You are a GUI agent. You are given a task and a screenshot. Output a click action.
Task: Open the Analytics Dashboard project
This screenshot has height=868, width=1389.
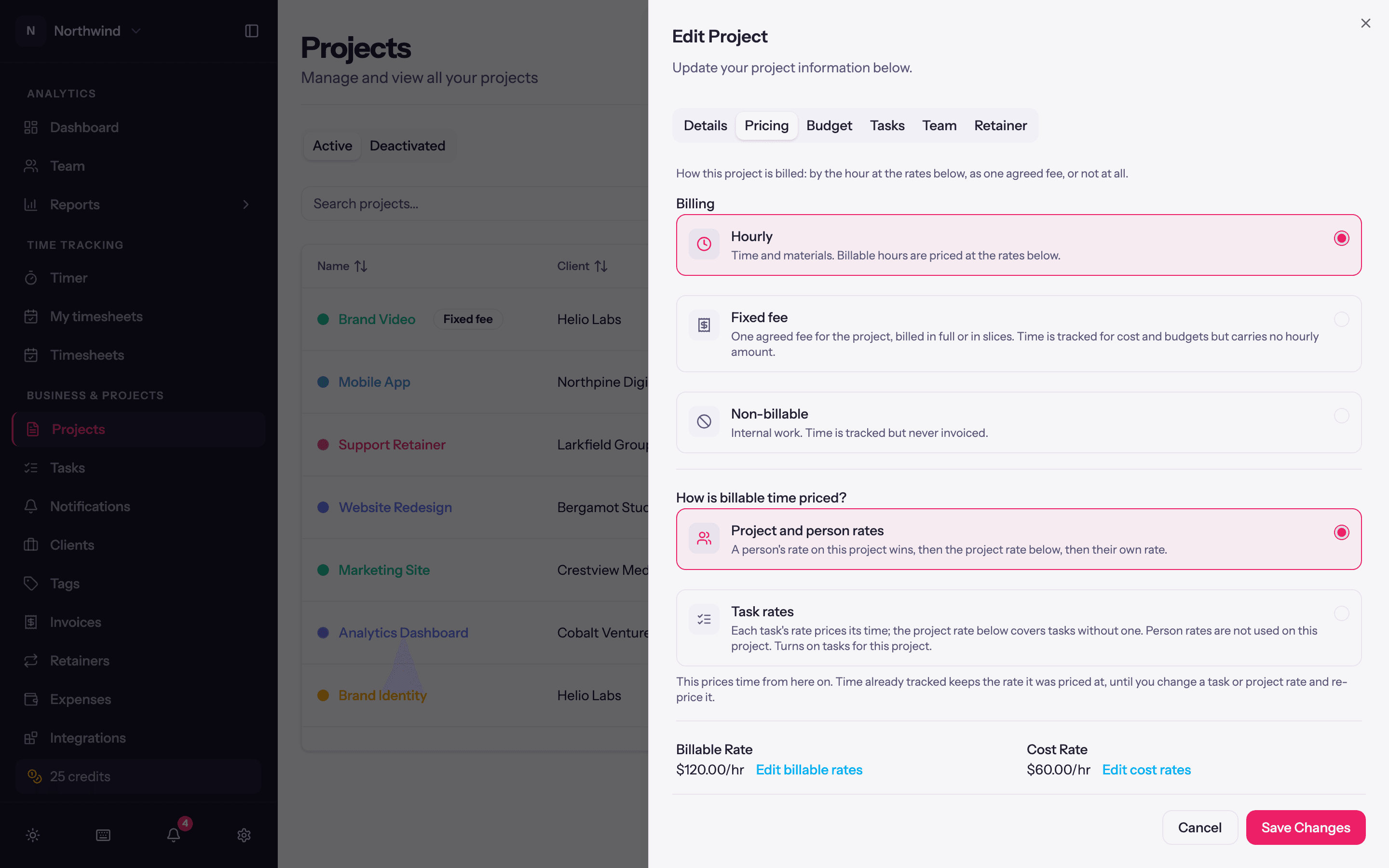click(403, 633)
